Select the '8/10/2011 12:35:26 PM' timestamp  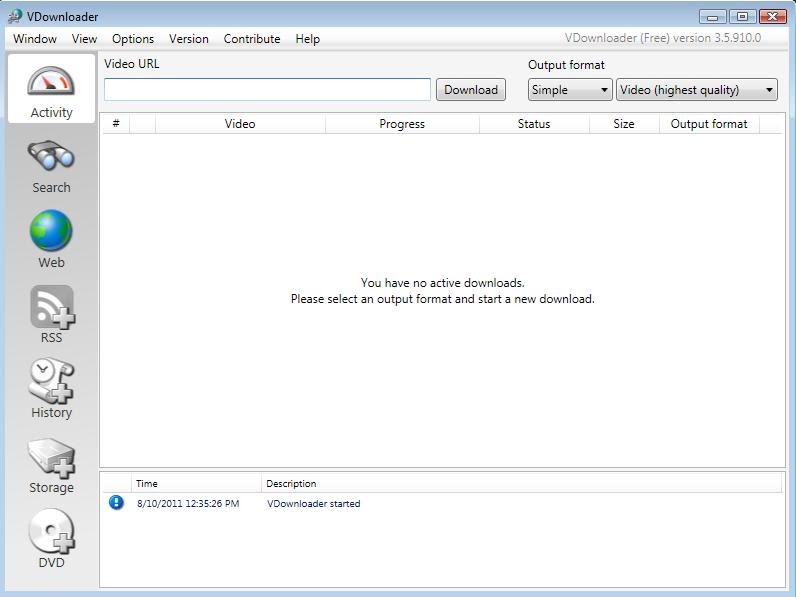pos(188,504)
